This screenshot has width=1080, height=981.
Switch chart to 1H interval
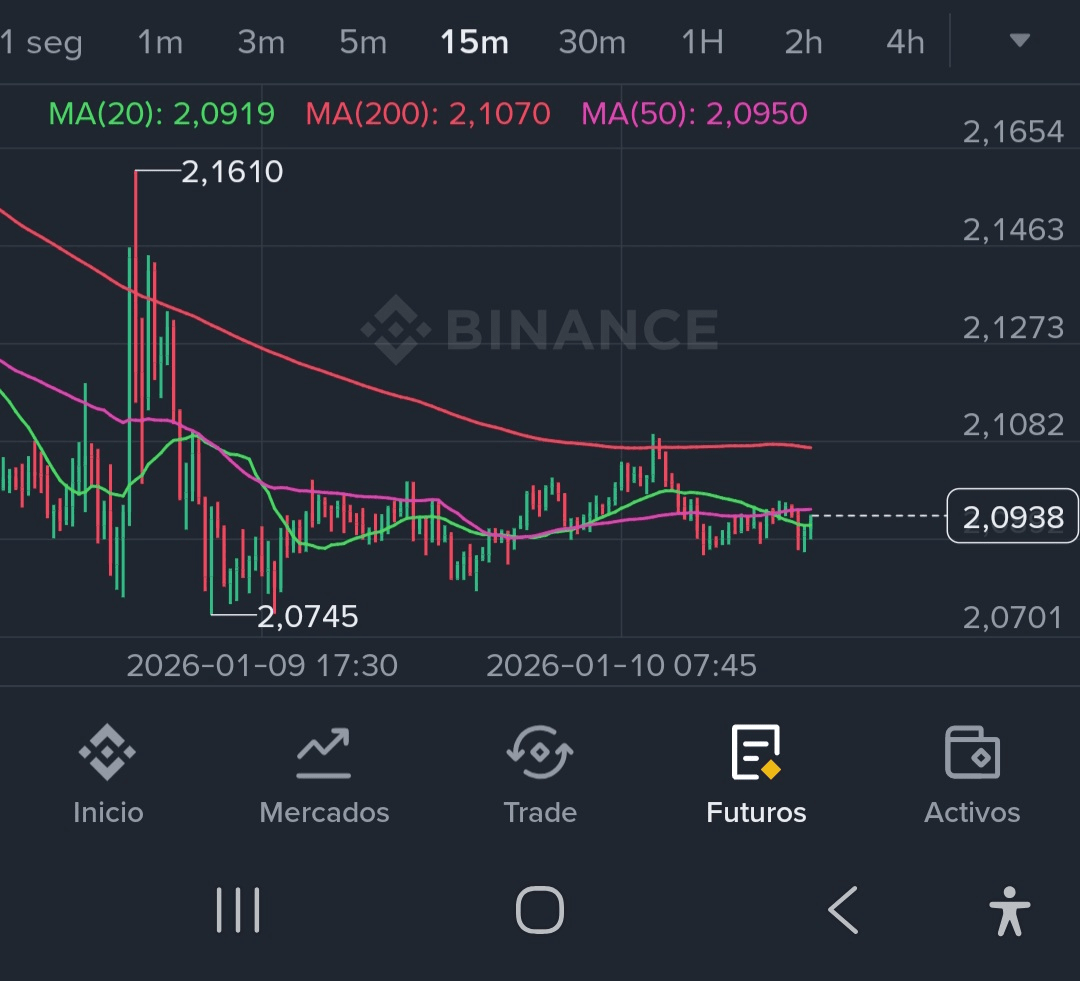tap(702, 42)
